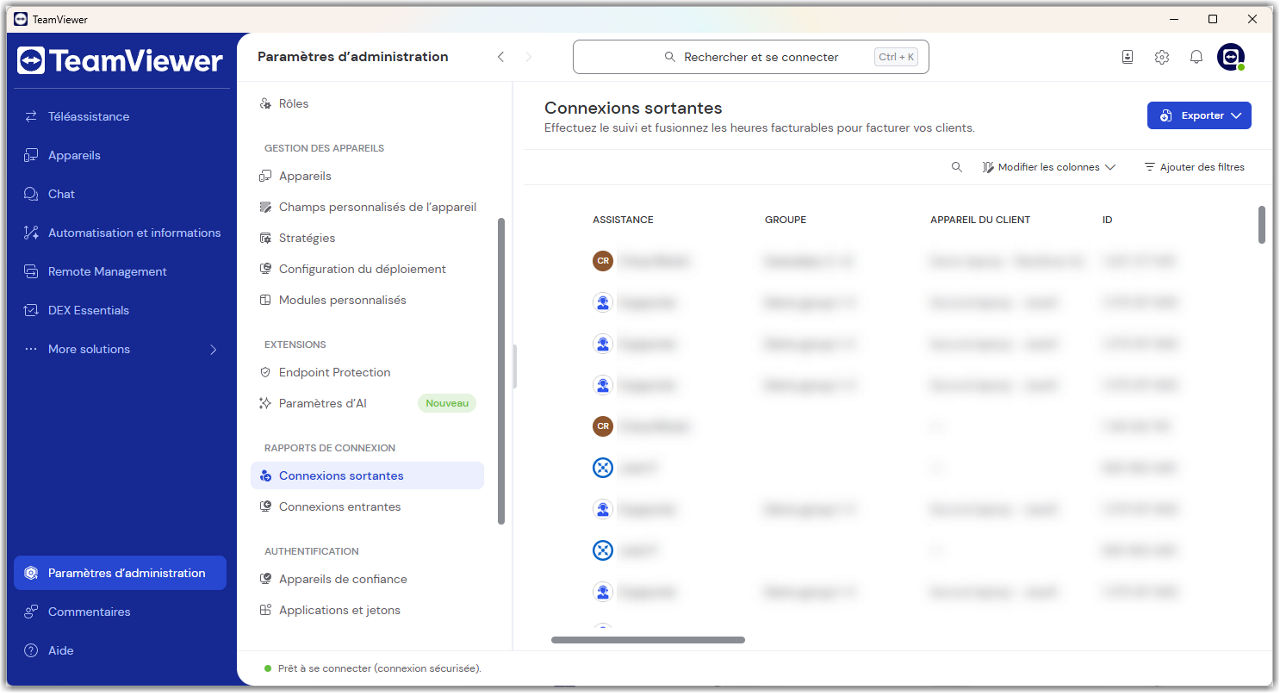Click the panel collapse handle
The width and height of the screenshot is (1280, 694).
coord(515,367)
